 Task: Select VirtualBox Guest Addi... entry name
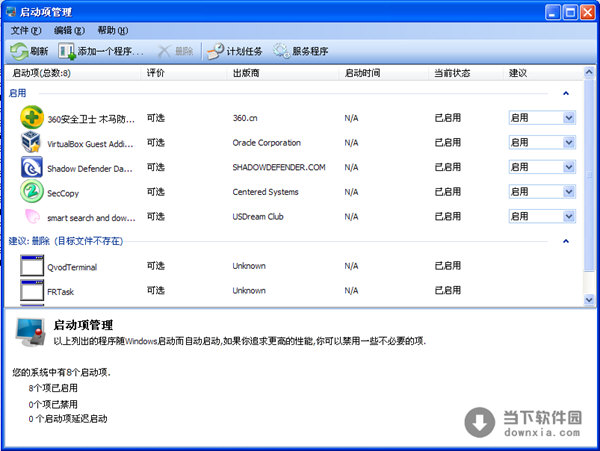coord(90,144)
